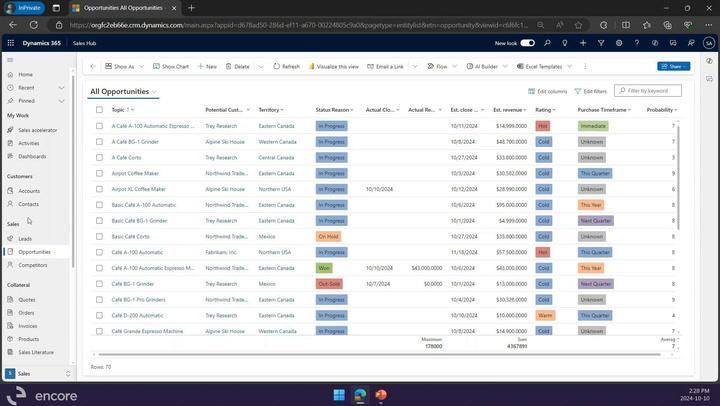Open a new browser tab

pos(191,8)
